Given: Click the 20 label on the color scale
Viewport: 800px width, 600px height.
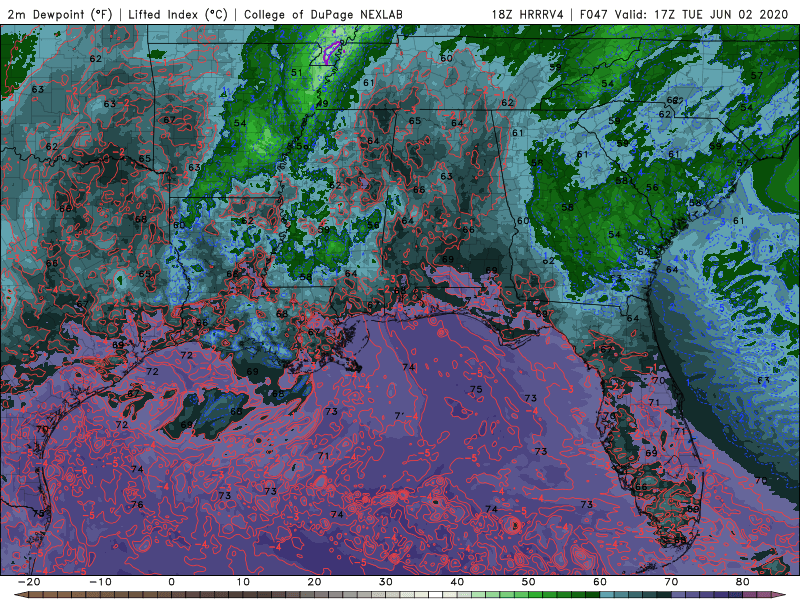Looking at the screenshot, I should coord(314,582).
